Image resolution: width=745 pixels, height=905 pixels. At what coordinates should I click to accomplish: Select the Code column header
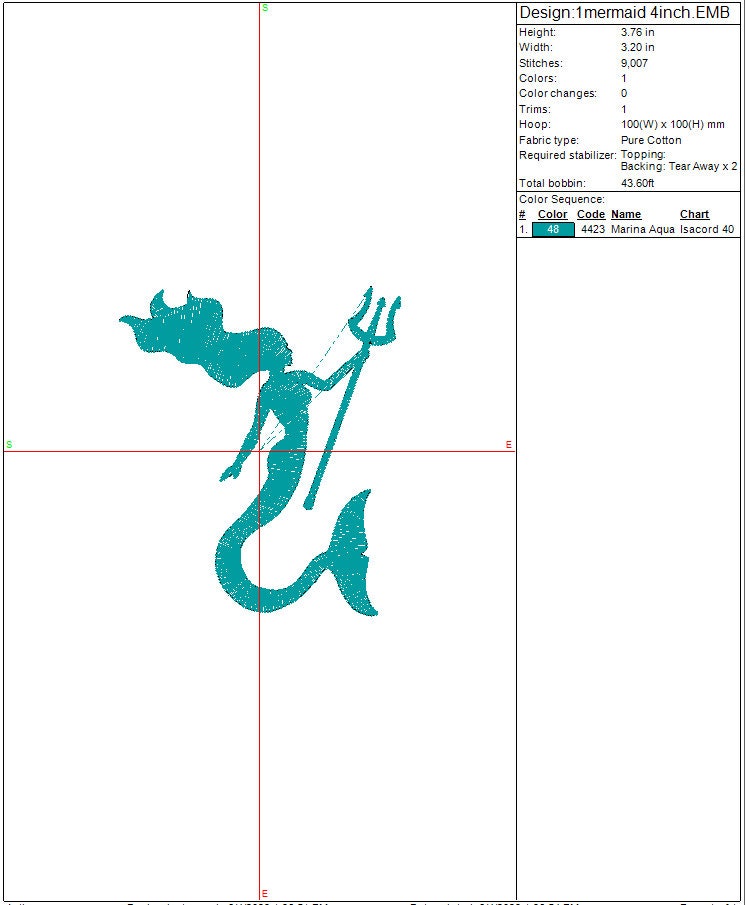coord(591,215)
